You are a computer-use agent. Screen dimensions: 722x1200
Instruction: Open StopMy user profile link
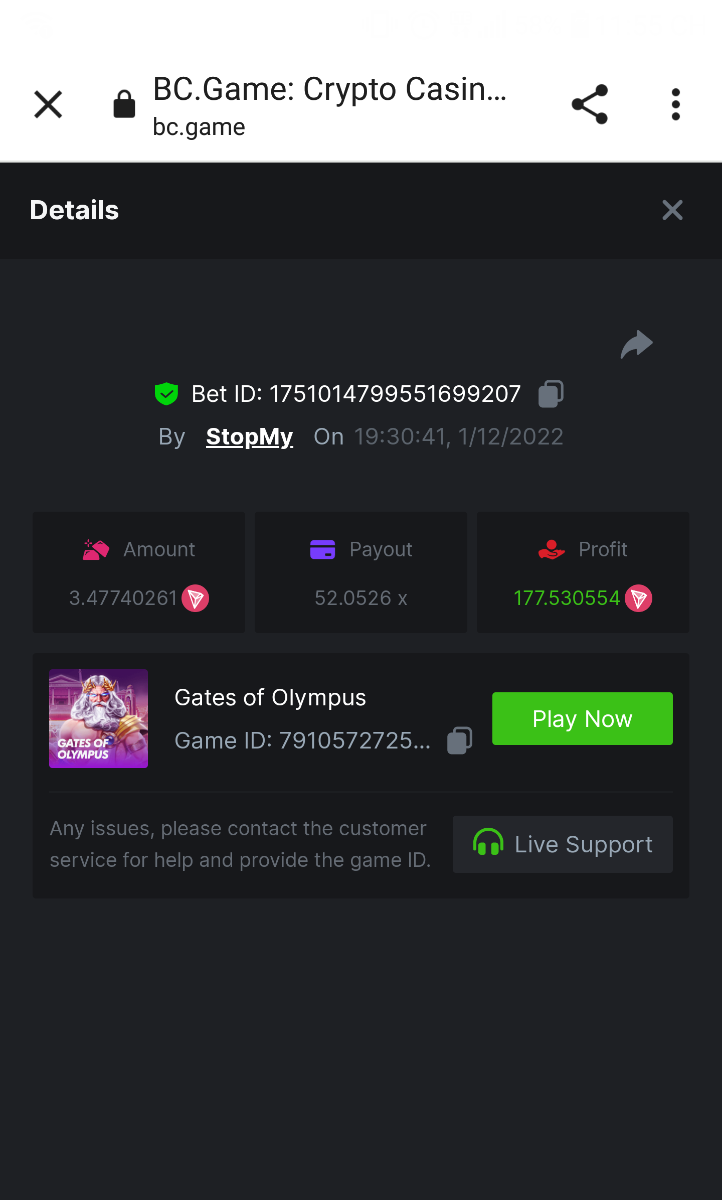click(x=249, y=437)
